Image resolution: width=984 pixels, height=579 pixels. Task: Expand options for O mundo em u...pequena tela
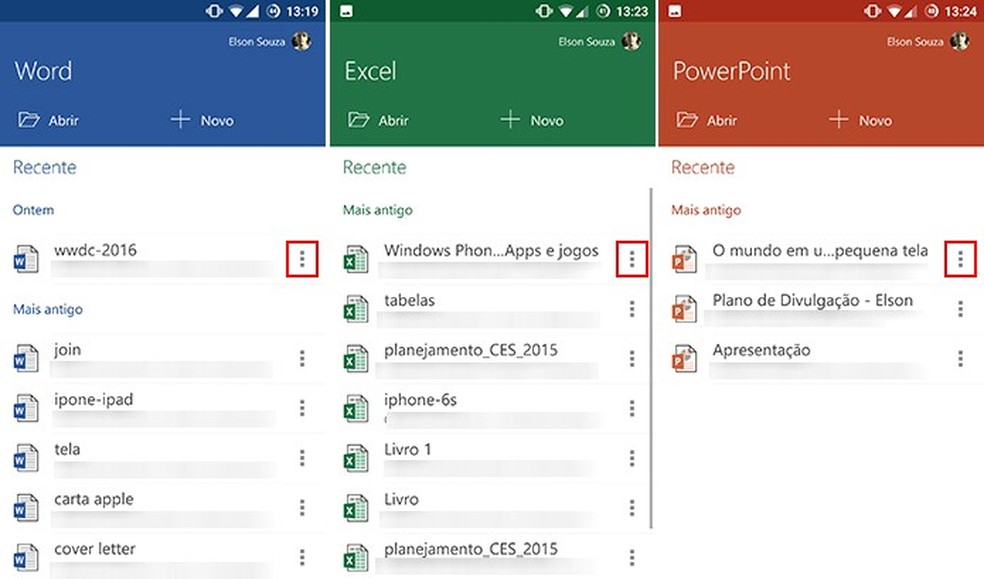[960, 258]
